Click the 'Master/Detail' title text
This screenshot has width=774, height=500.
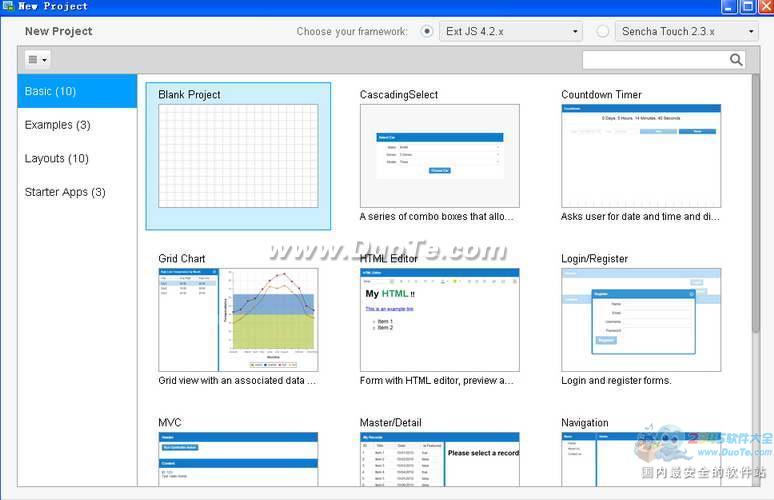[x=390, y=423]
